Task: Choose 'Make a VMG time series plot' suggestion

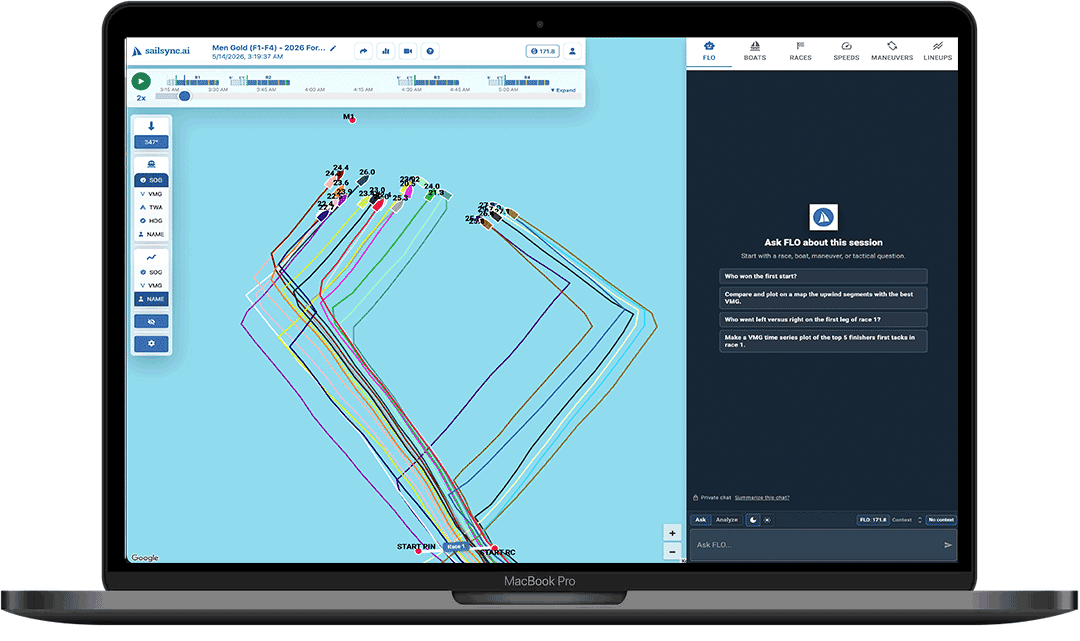Action: [x=823, y=341]
